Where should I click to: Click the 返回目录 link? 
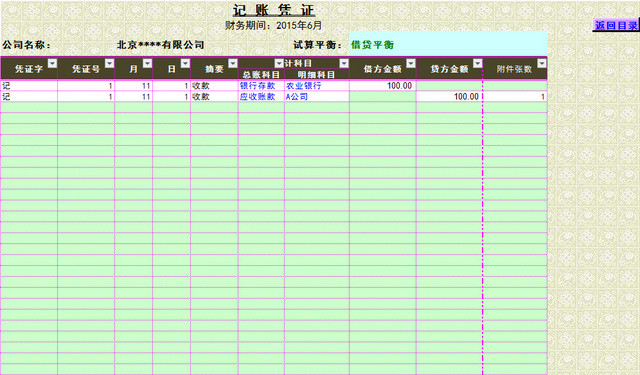(x=616, y=25)
